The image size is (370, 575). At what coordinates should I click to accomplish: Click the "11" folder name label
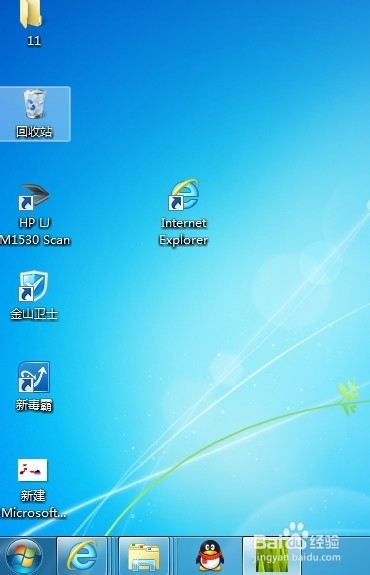tap(34, 40)
